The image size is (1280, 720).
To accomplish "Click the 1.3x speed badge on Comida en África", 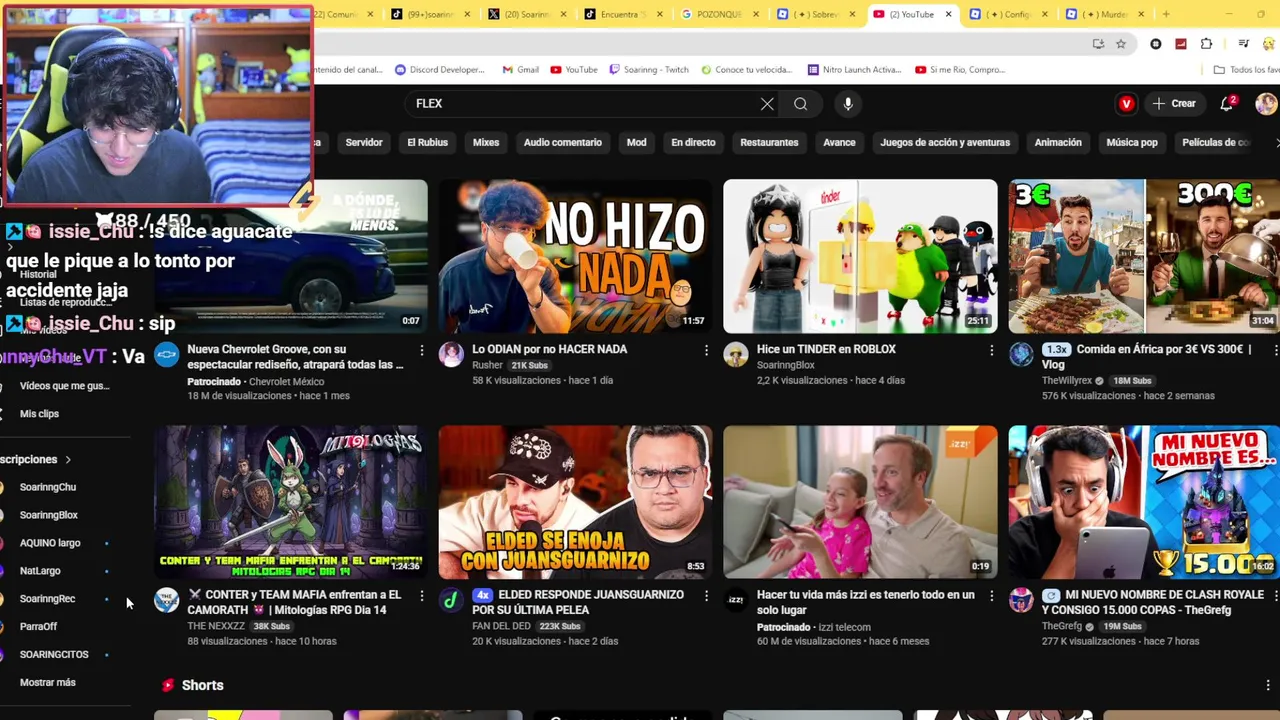I will (1056, 350).
